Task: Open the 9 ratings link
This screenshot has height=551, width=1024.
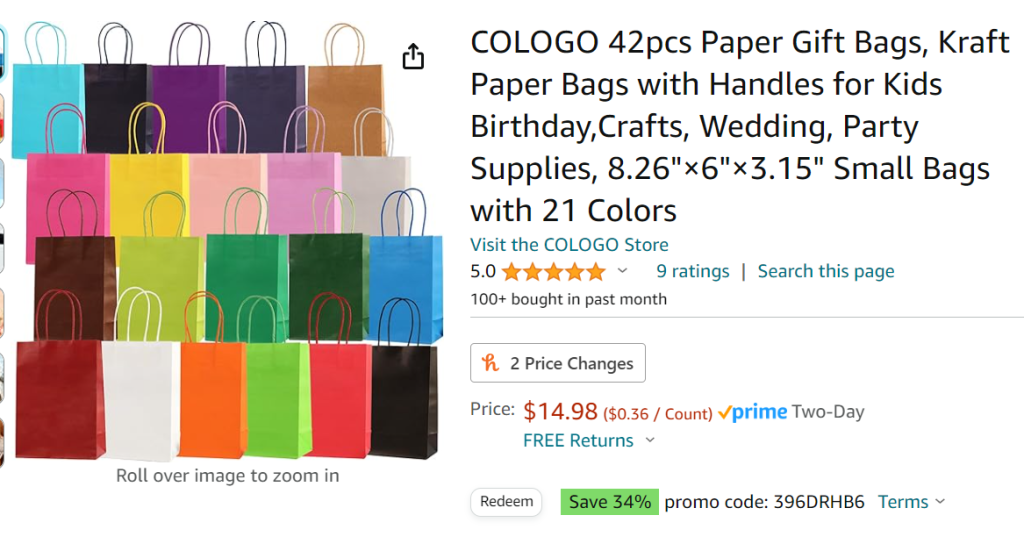Action: [x=692, y=271]
